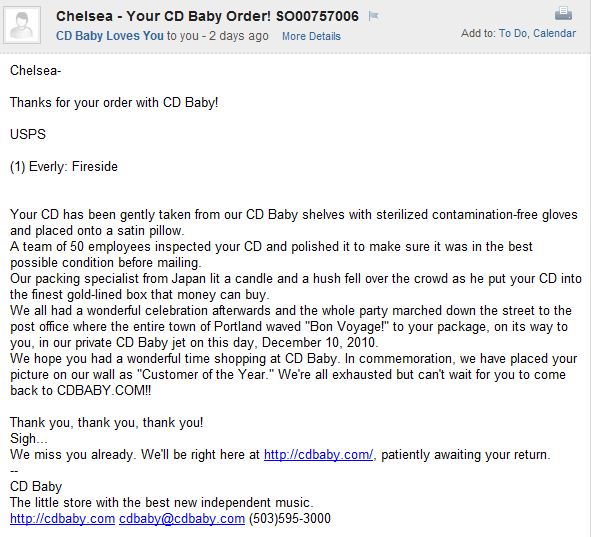Add this email to To Do
Viewport: 591px width, 537px height.
[513, 34]
